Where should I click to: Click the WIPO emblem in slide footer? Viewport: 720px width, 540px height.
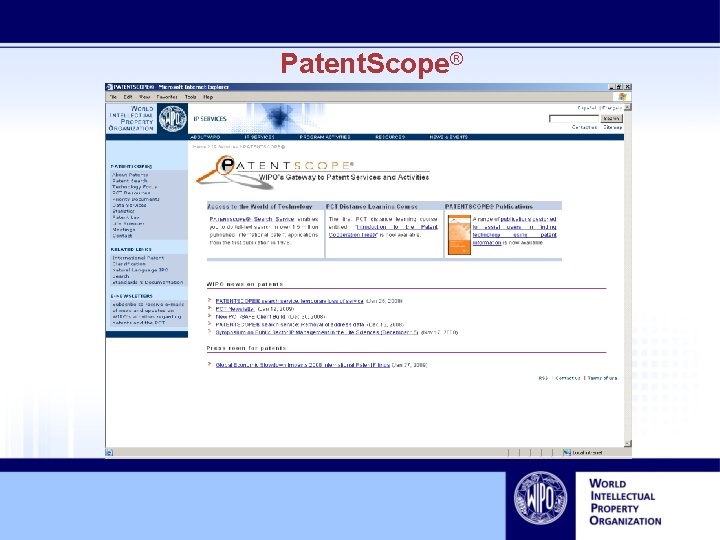pyautogui.click(x=540, y=498)
